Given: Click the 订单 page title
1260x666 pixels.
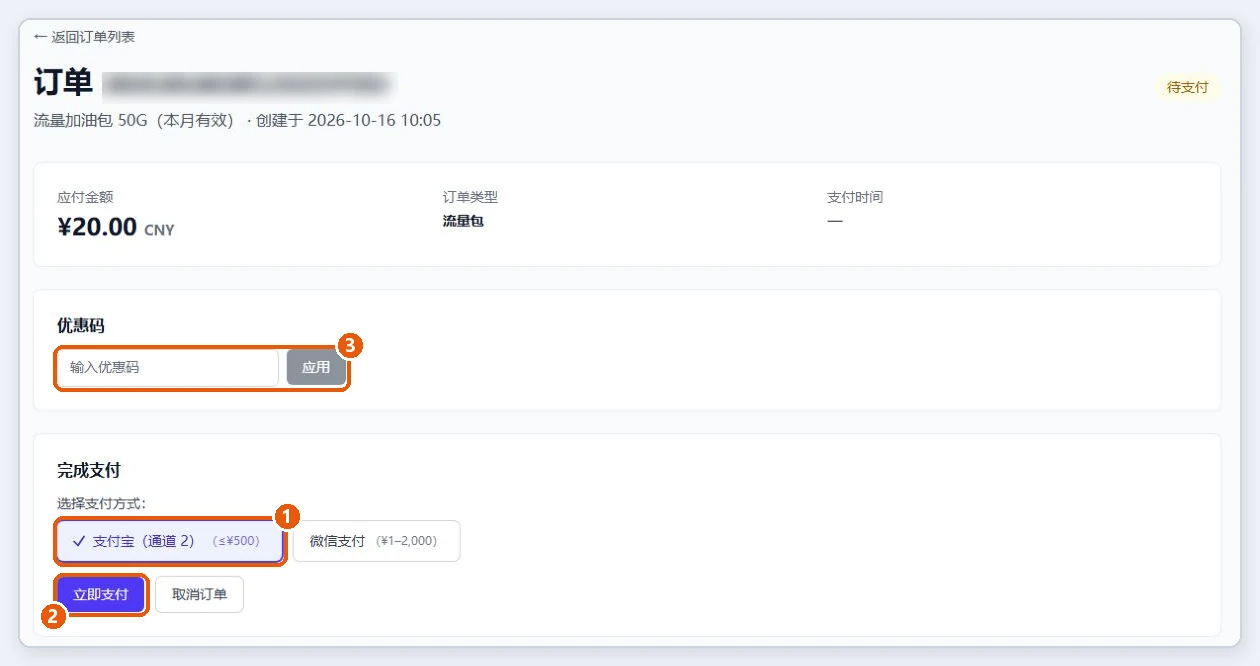Looking at the screenshot, I should 63,81.
